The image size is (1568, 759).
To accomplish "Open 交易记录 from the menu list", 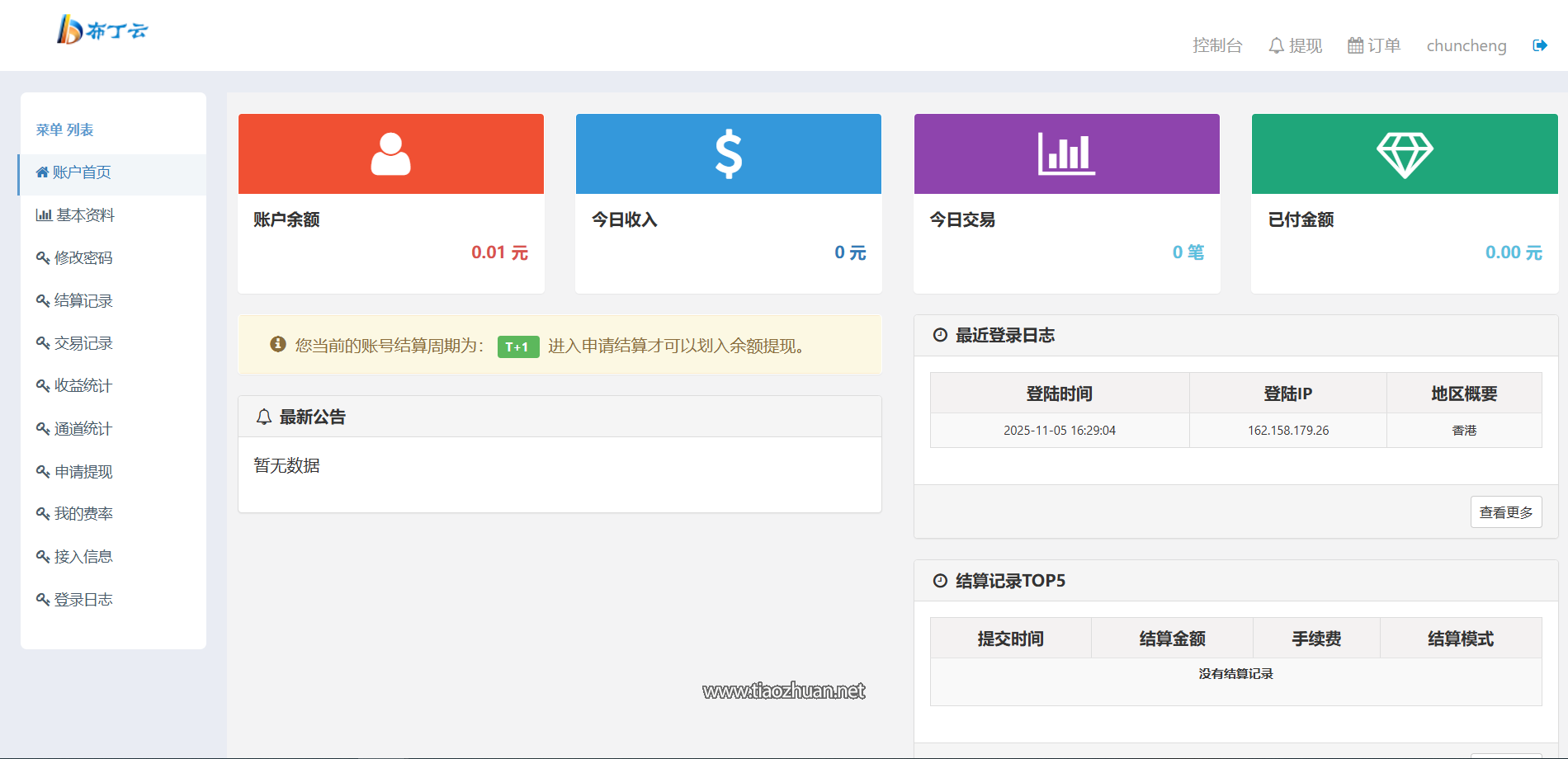I will point(83,343).
